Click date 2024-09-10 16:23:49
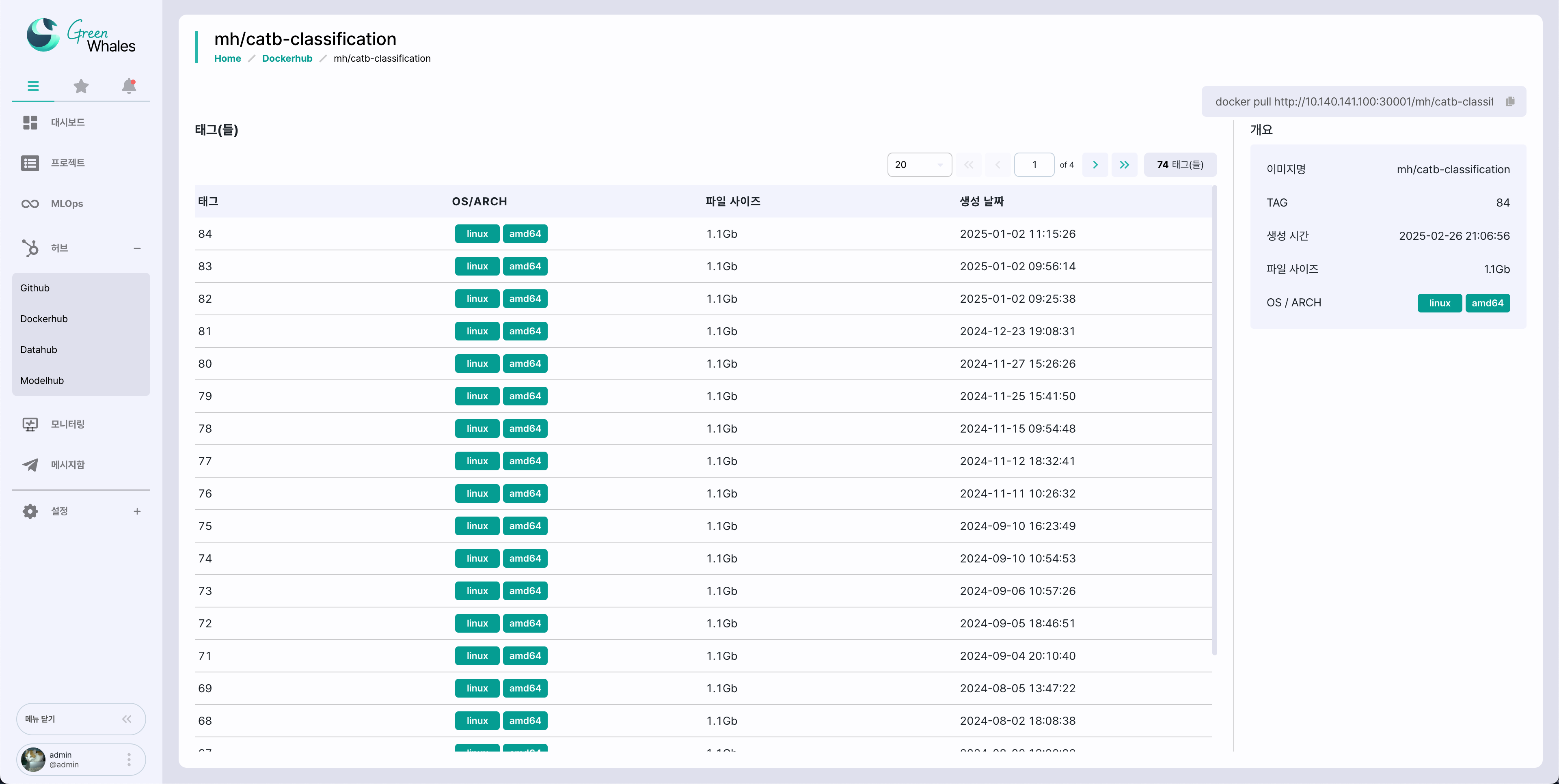 click(x=1017, y=526)
